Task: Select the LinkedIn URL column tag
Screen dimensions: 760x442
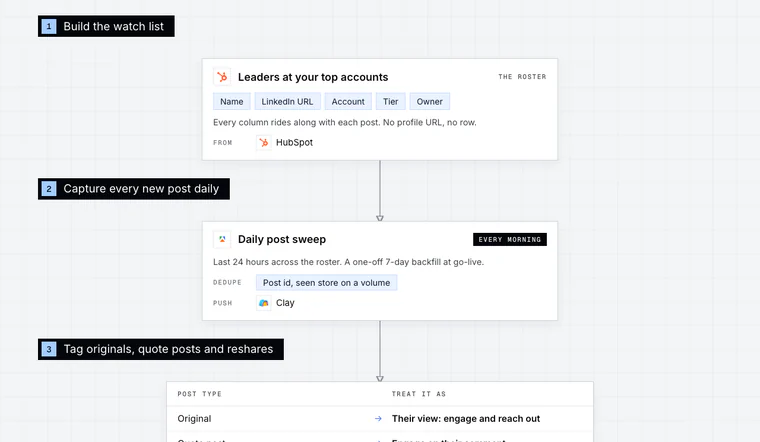Action: 287,101
